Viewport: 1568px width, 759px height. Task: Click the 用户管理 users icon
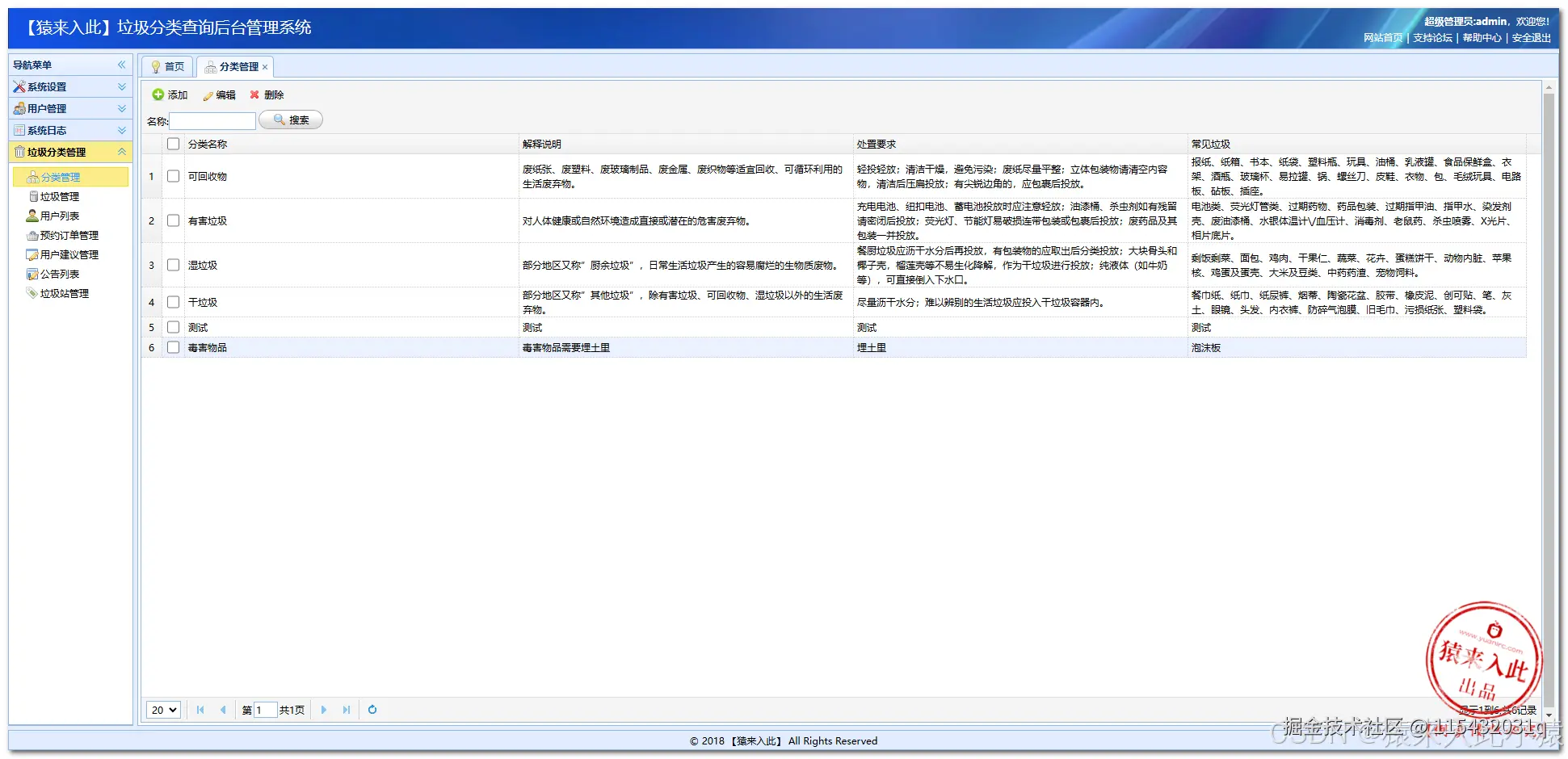coord(19,108)
